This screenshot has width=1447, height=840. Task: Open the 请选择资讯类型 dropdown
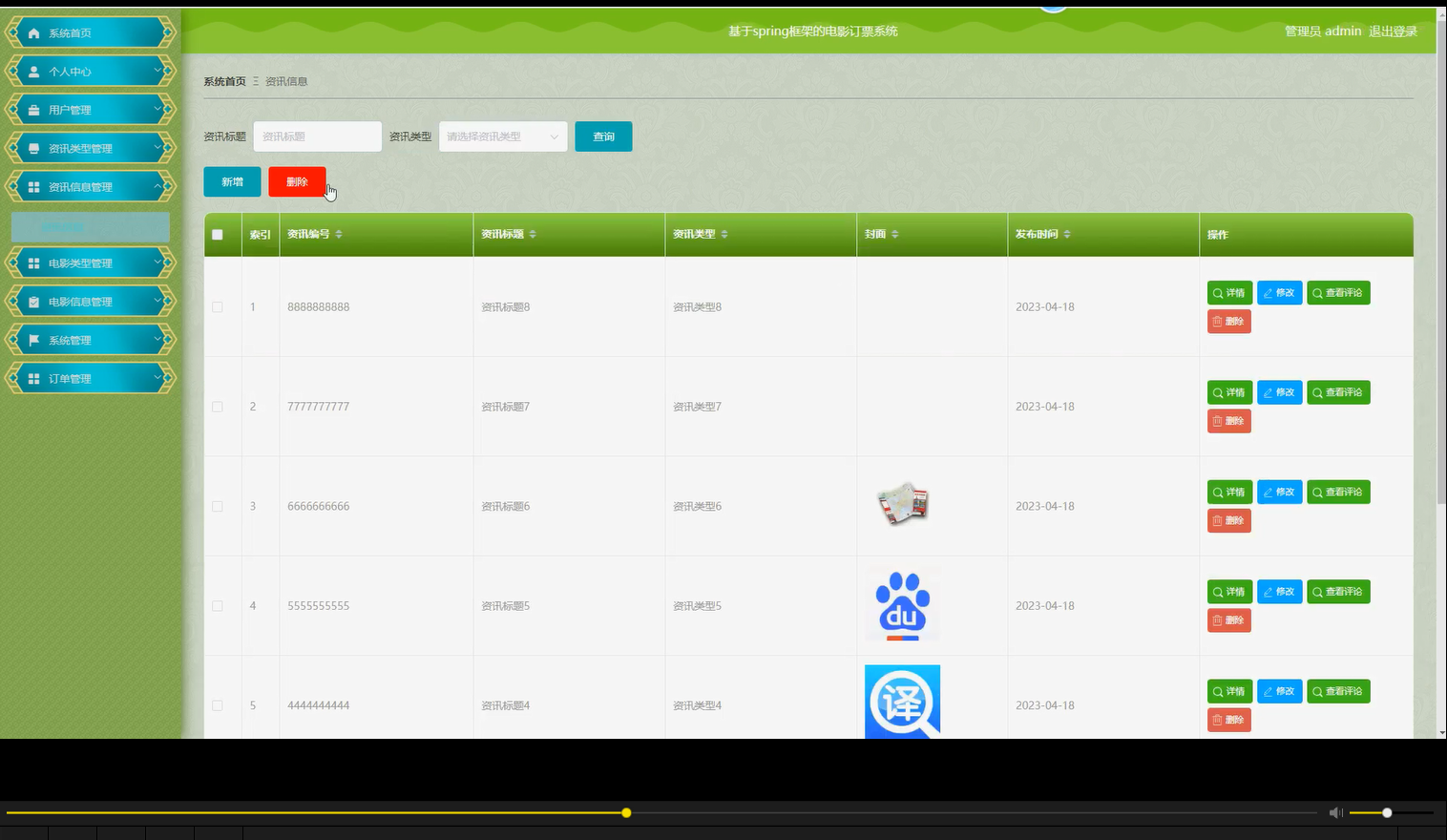coord(503,136)
